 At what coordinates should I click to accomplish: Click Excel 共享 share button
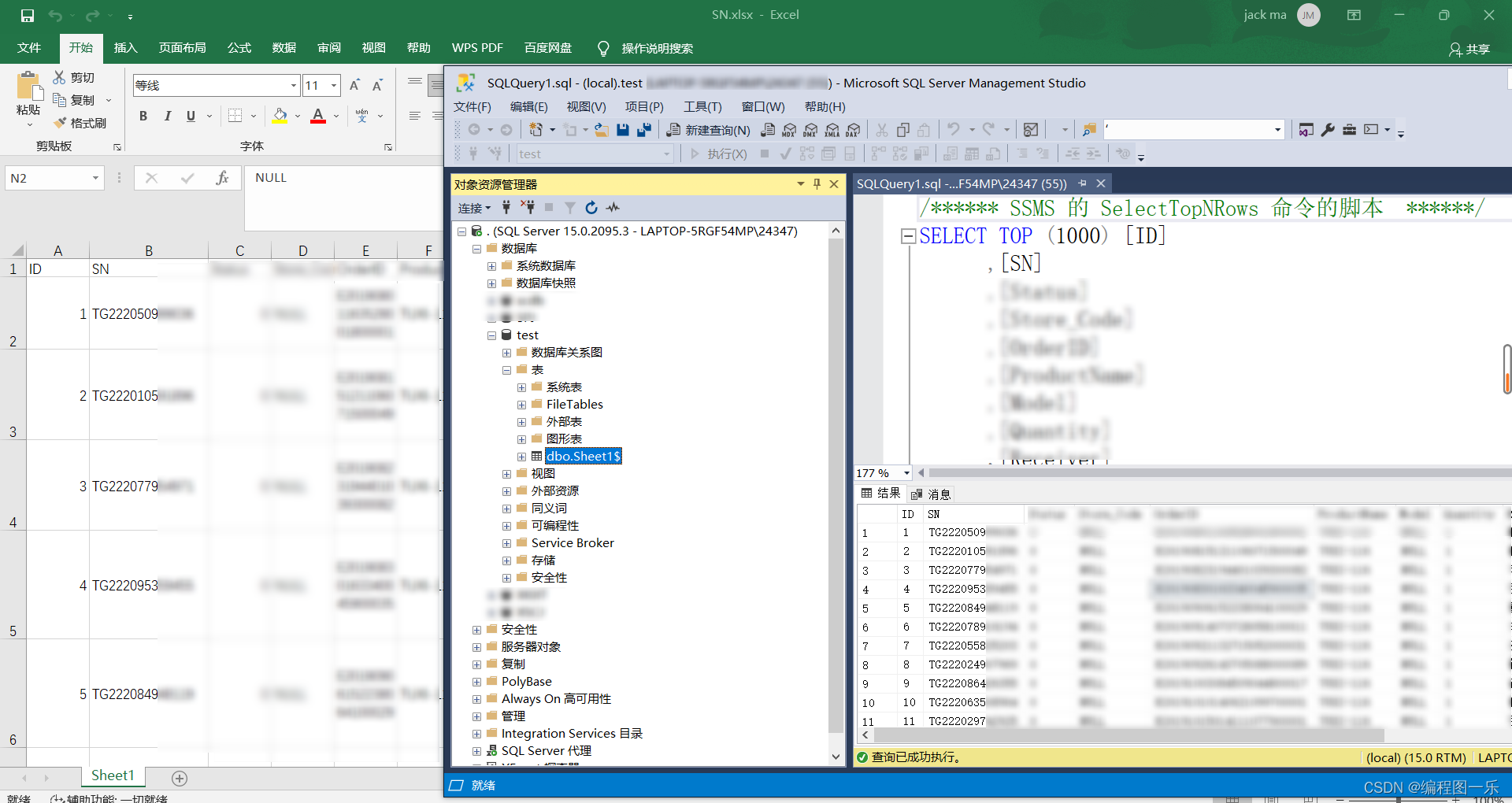1469,49
